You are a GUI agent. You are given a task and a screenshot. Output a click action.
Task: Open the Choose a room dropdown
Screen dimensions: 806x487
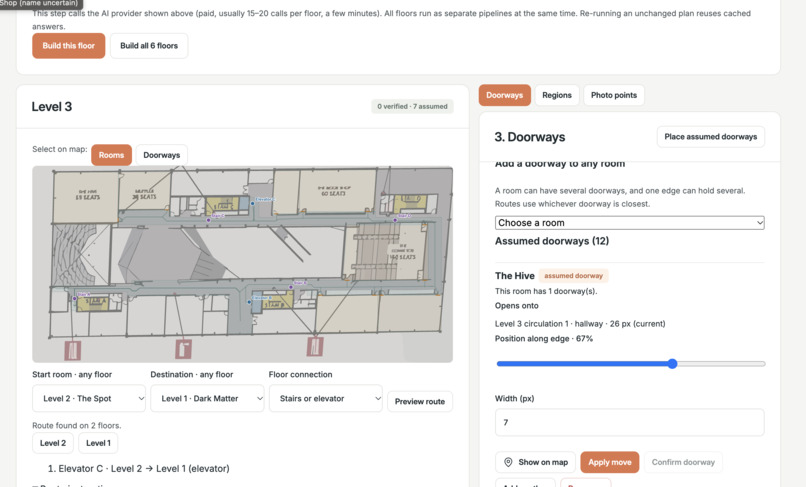[630, 223]
